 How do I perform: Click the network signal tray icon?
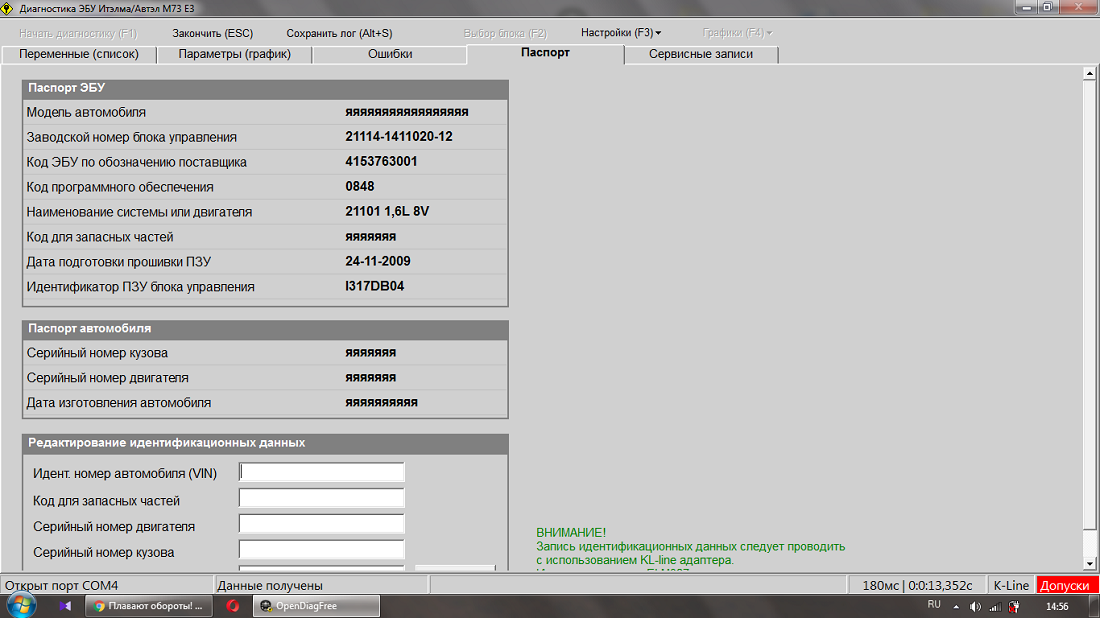[995, 606]
